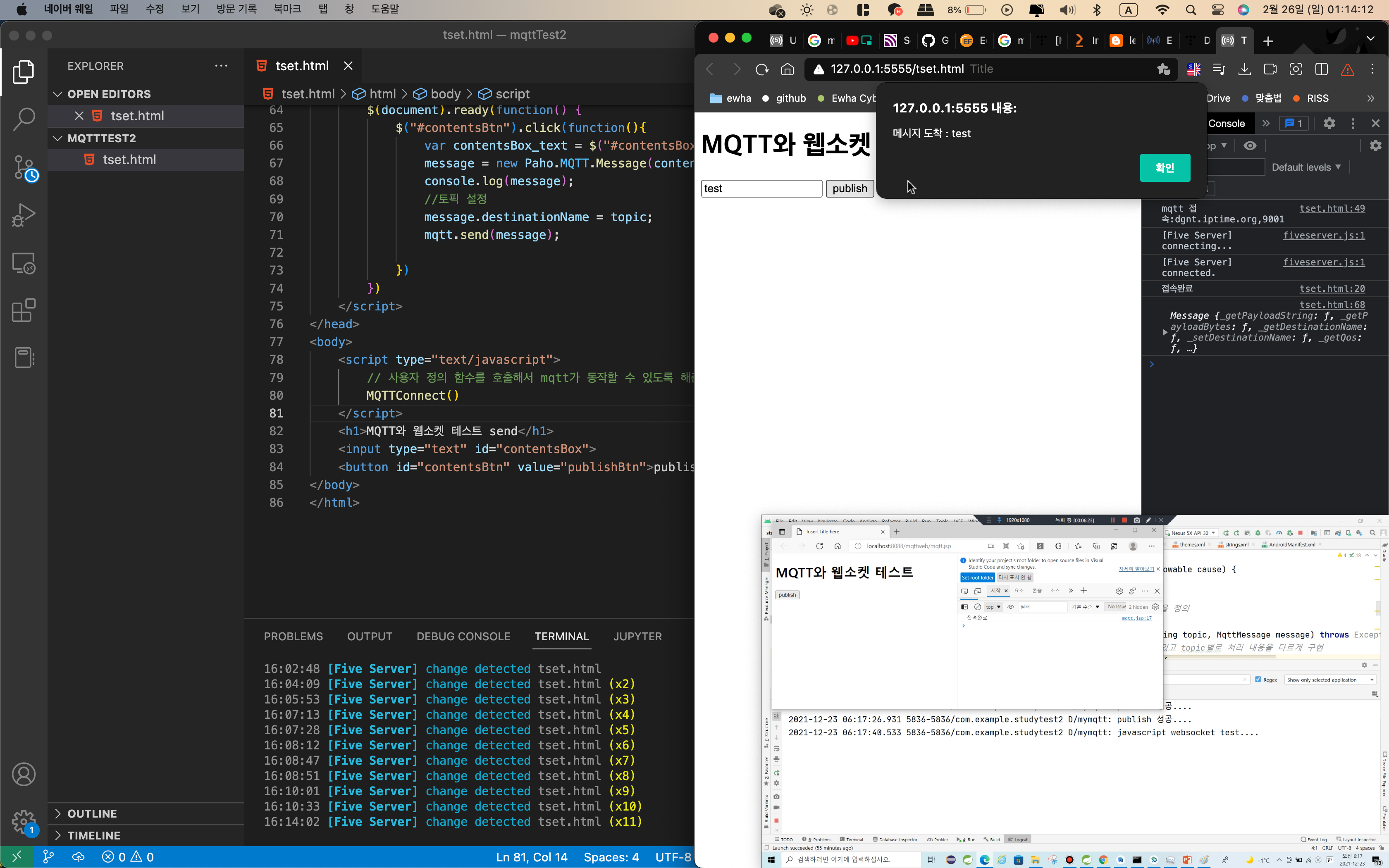The image size is (1389, 868).
Task: Click the text input containing test
Action: pyautogui.click(x=761, y=189)
